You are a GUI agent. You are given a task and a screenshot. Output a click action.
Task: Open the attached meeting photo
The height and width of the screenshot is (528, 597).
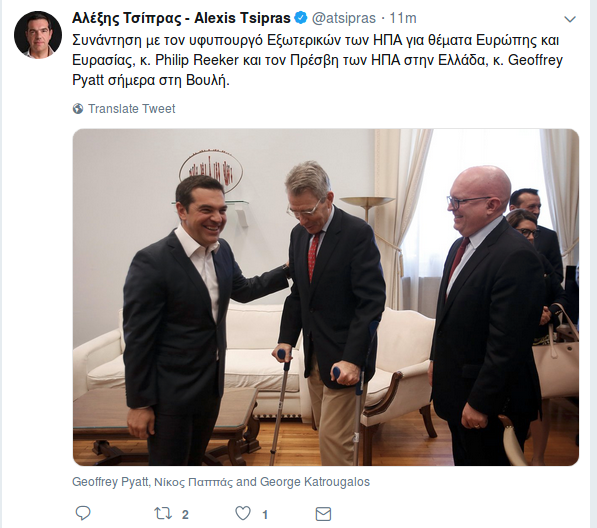point(326,297)
